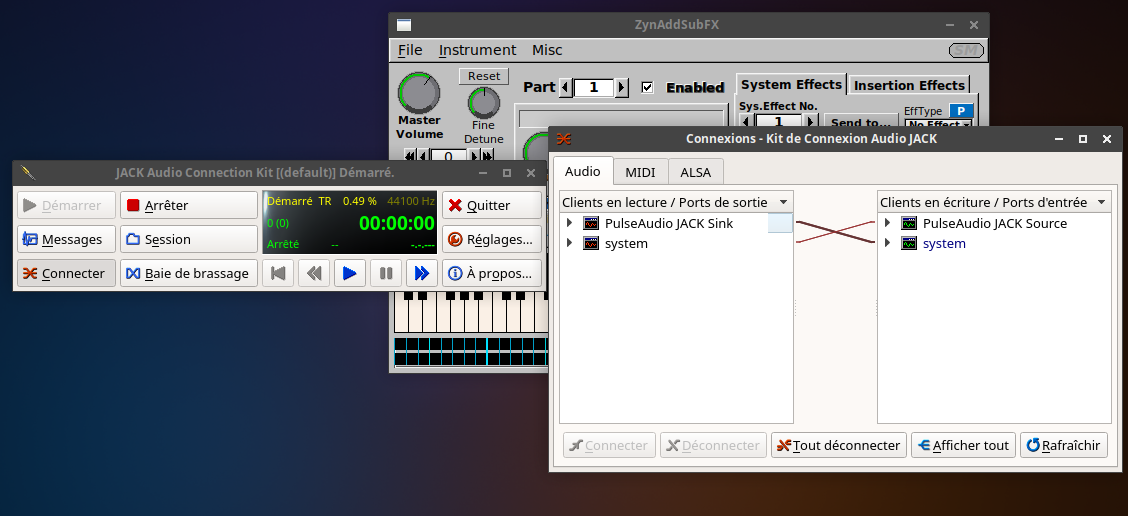
Task: Select PulseAudio JACK Sink icon
Action: coord(591,223)
